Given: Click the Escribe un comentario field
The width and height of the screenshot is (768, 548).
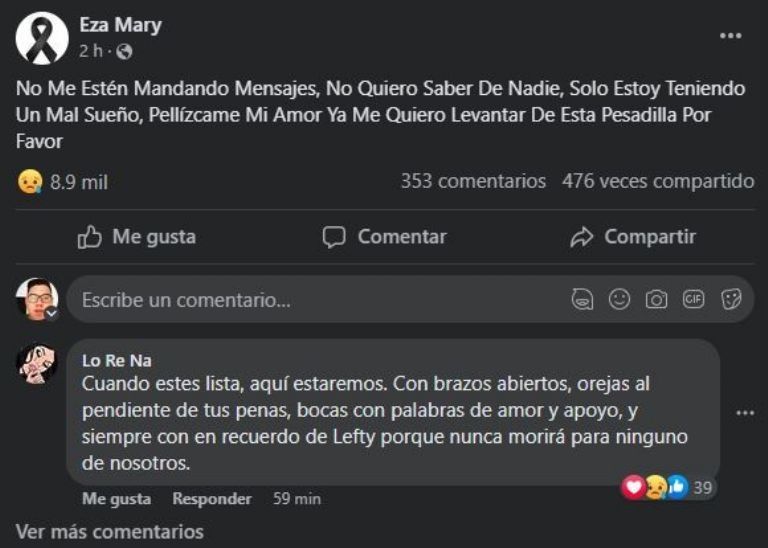Looking at the screenshot, I should [300, 299].
